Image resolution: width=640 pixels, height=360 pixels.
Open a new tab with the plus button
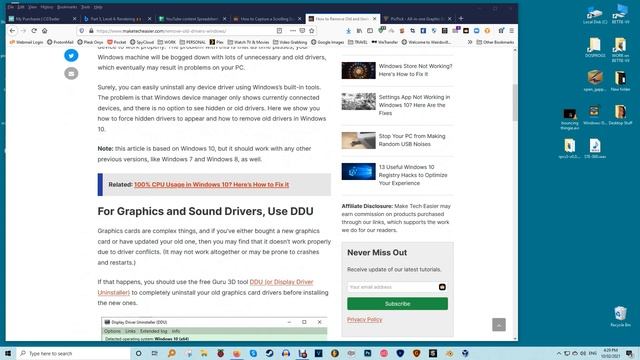click(x=461, y=18)
